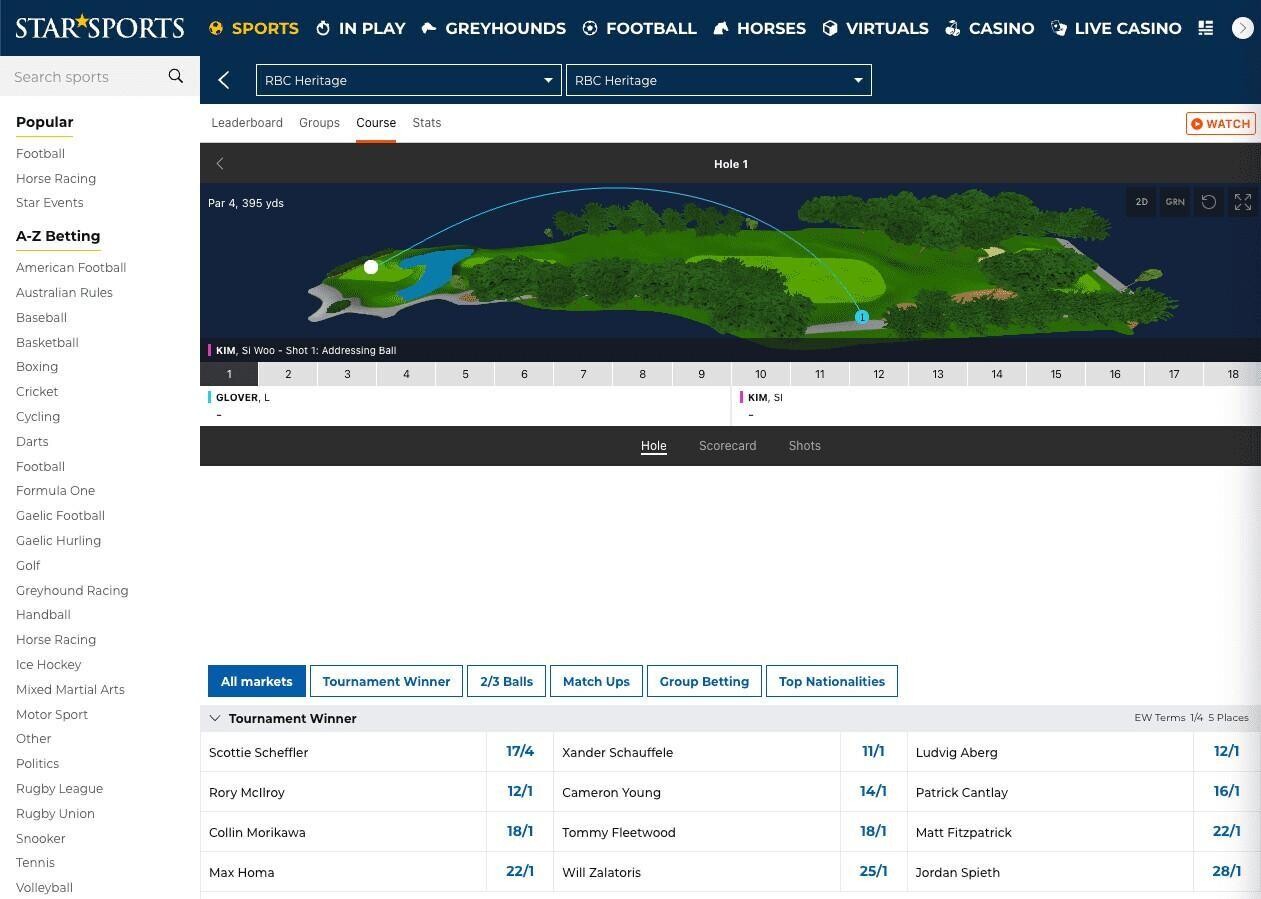Toggle the GRN green view
This screenshot has height=899, width=1261.
[1174, 202]
